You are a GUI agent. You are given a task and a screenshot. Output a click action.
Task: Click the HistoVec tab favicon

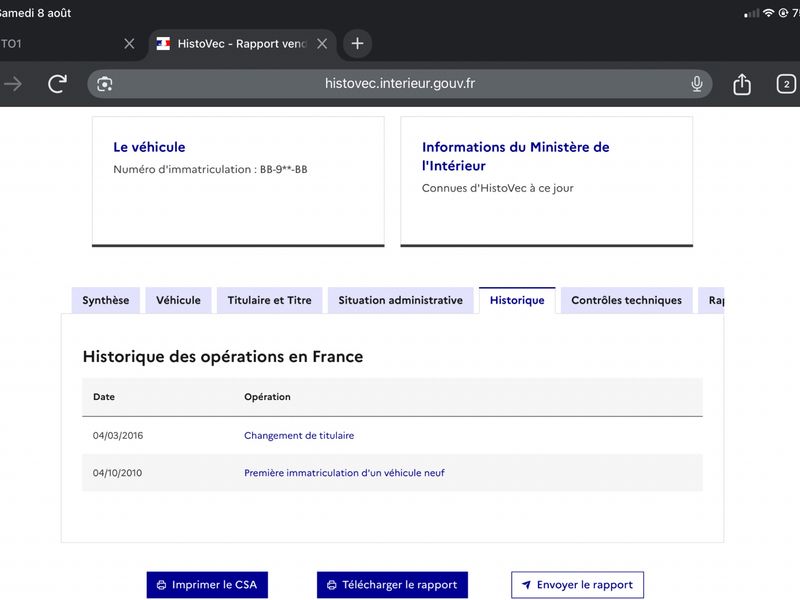tap(163, 44)
